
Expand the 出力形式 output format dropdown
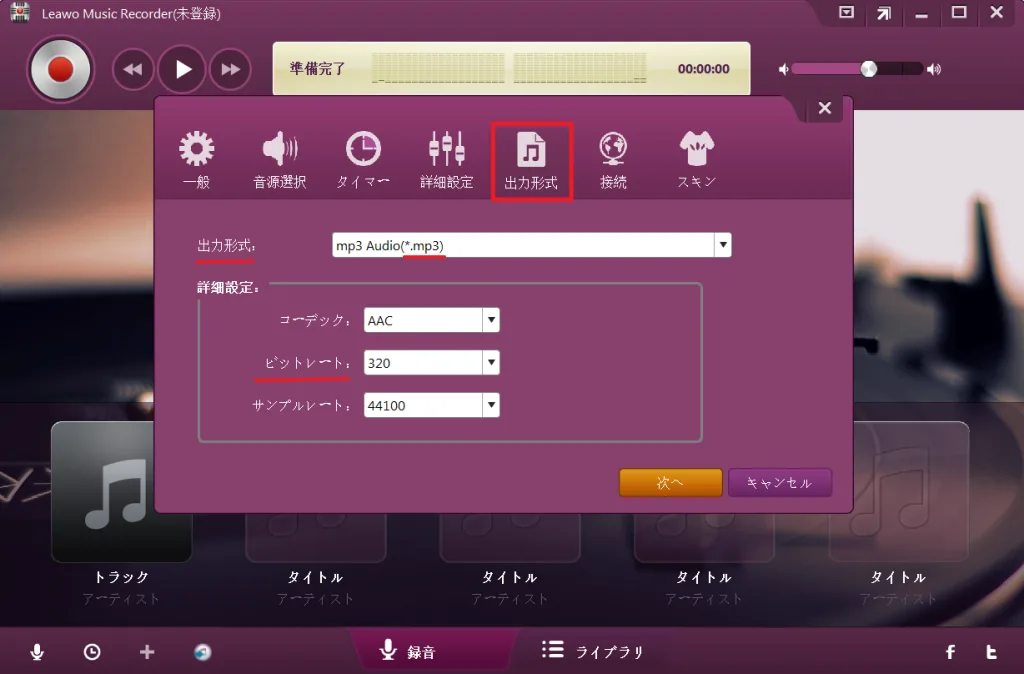(x=722, y=244)
